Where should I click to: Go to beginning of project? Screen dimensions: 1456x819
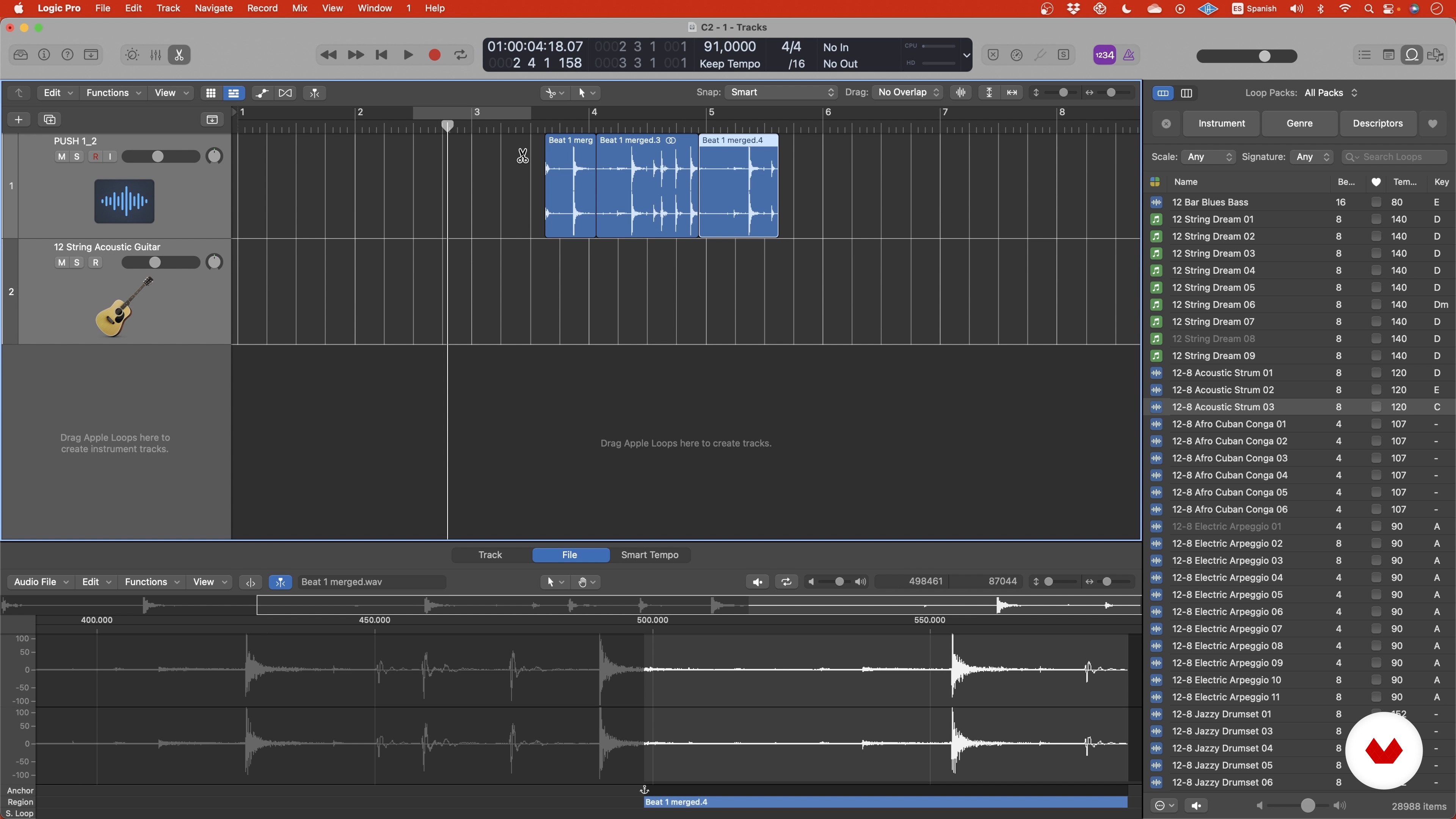pyautogui.click(x=381, y=55)
